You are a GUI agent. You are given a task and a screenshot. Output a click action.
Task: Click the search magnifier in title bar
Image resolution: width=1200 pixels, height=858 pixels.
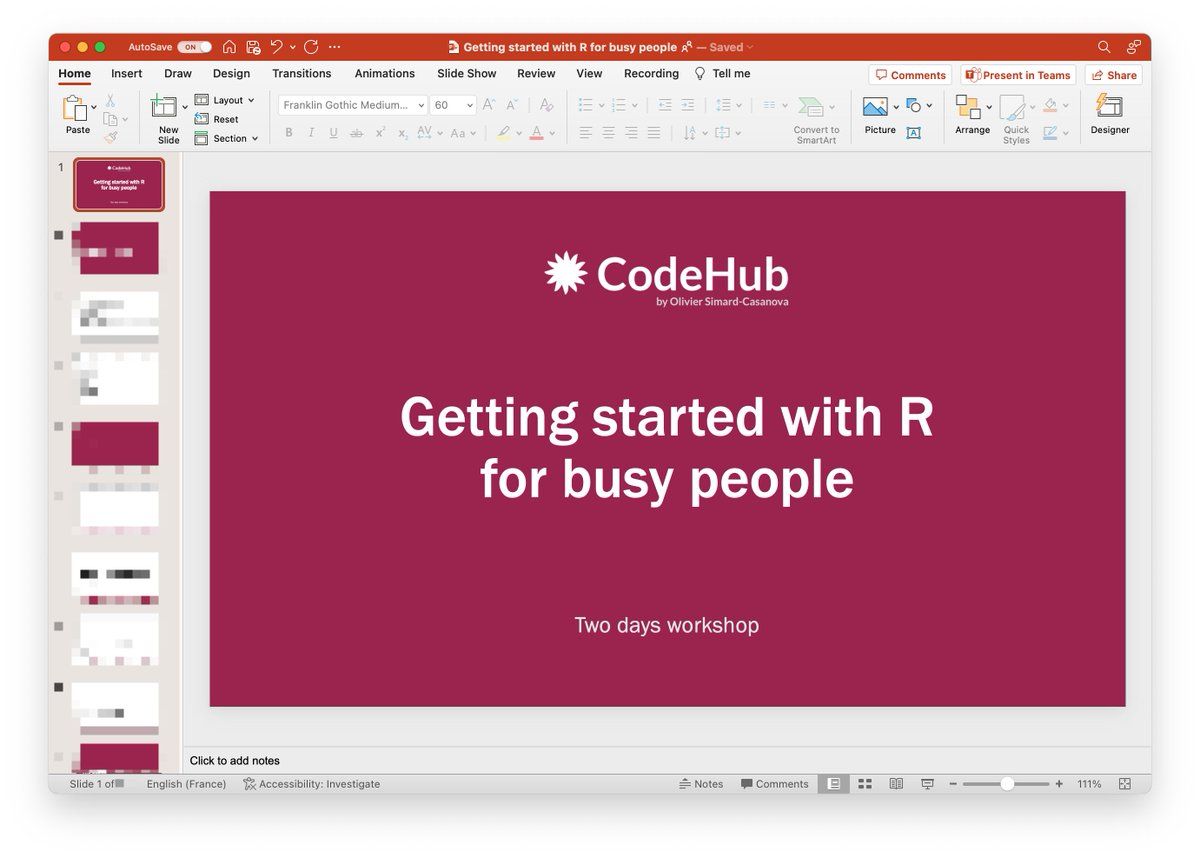pyautogui.click(x=1104, y=47)
